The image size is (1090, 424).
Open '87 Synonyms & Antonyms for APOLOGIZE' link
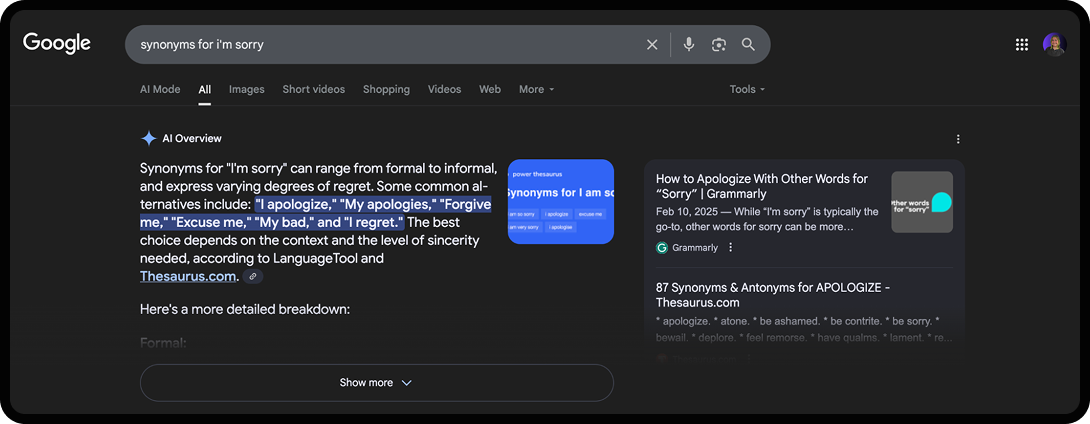(x=773, y=295)
